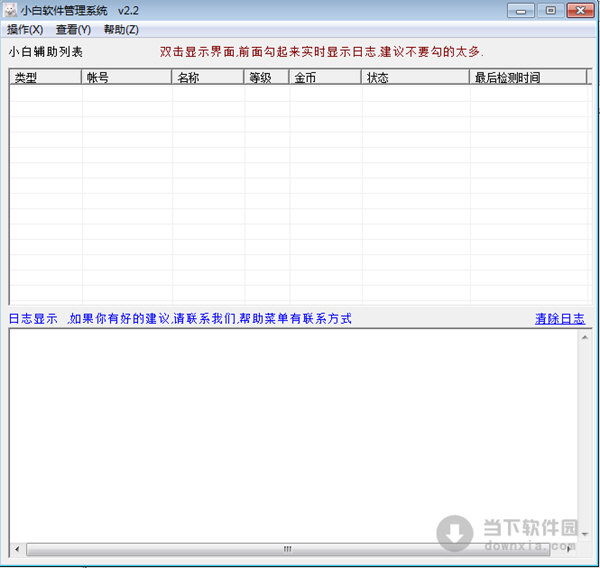This screenshot has height=568, width=600.
Task: Sort list by 名称 column header
Action: pyautogui.click(x=208, y=77)
